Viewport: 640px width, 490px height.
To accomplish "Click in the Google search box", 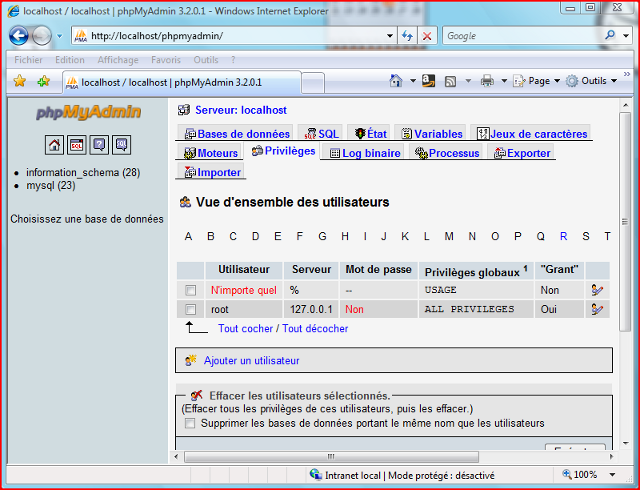I will coord(522,36).
